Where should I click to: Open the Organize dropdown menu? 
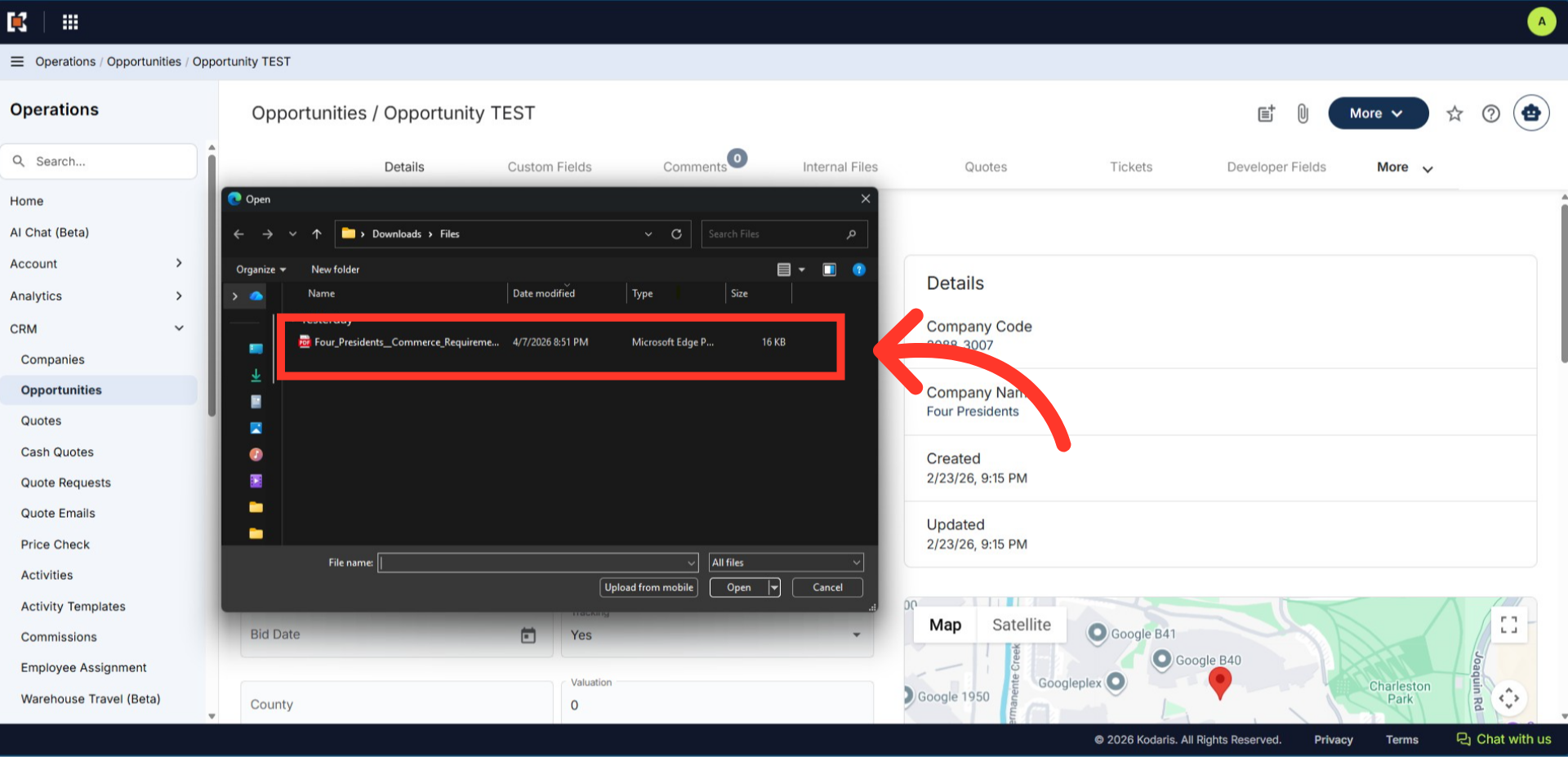click(x=261, y=269)
